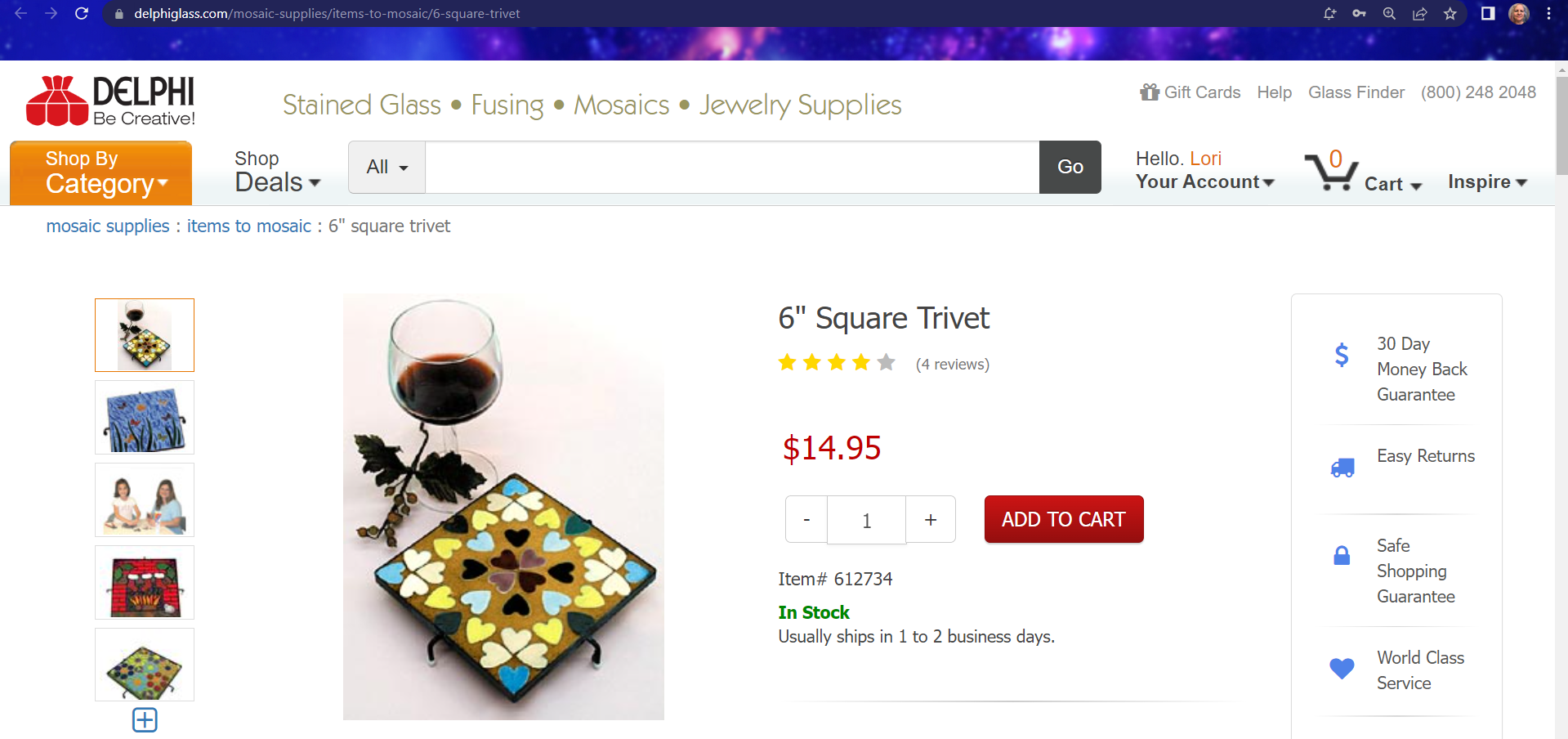Open the browser zoom magnifier icon

(1389, 14)
